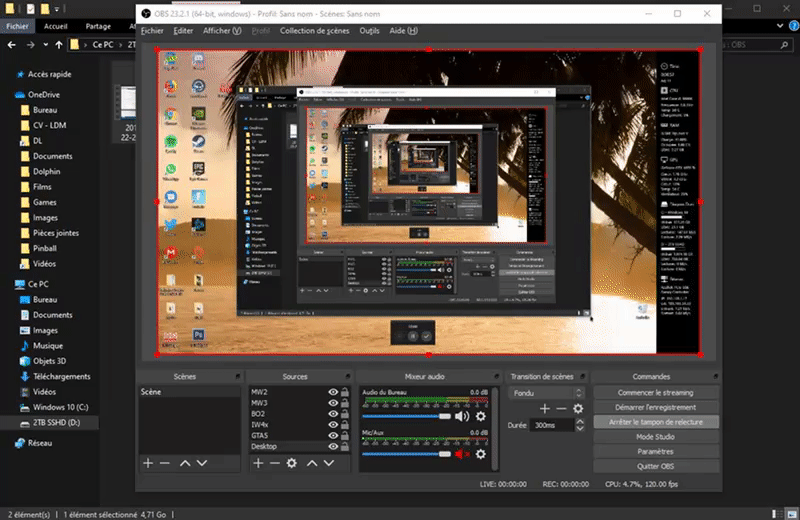Open the Outils menu in OBS
This screenshot has width=800, height=520.
(369, 31)
